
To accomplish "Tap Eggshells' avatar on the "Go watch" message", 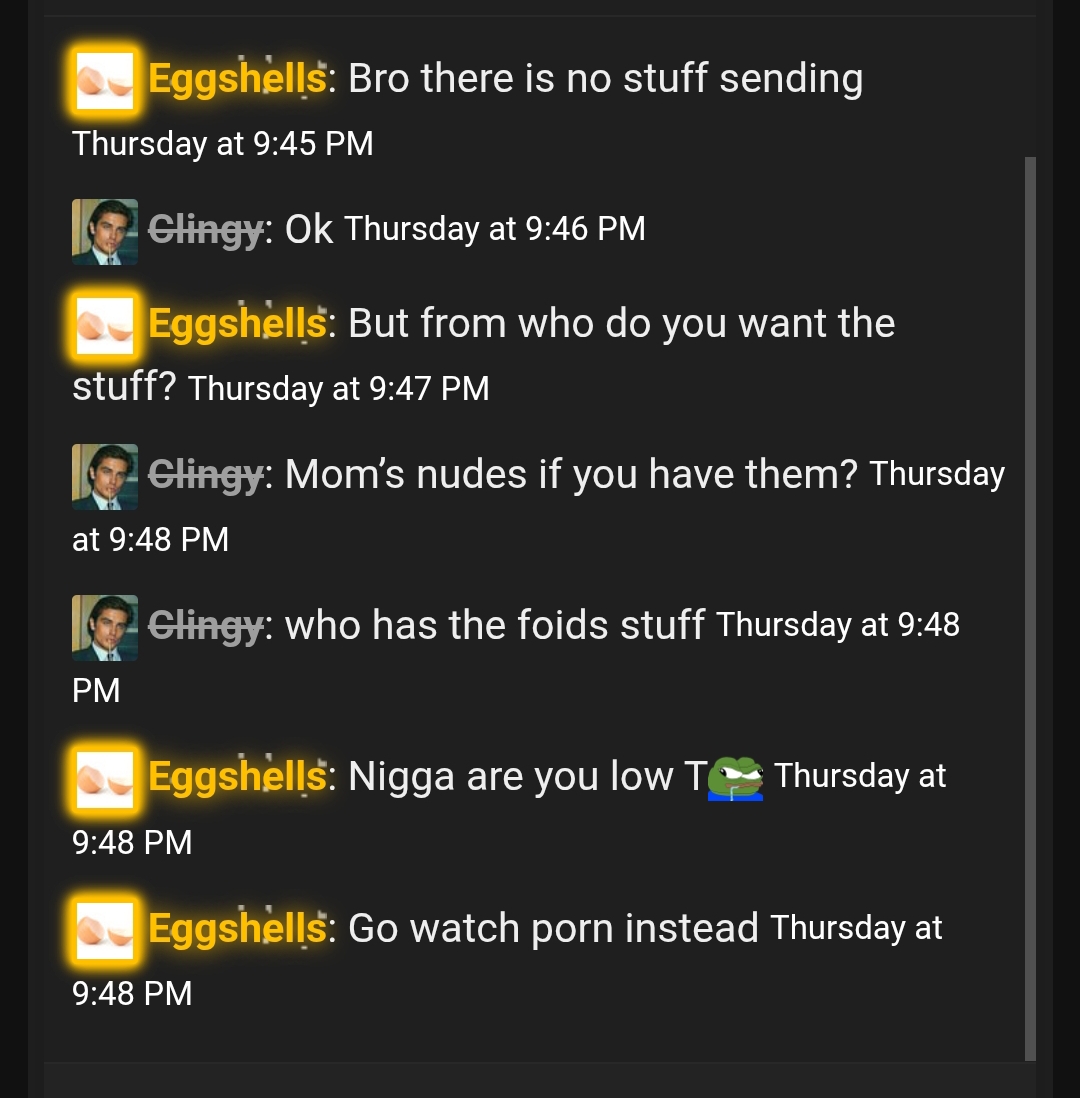I will 105,930.
